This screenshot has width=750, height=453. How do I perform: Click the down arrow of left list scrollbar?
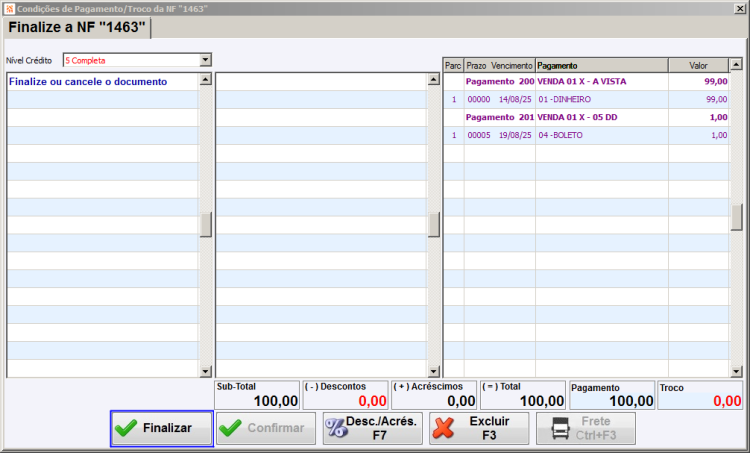coord(206,371)
